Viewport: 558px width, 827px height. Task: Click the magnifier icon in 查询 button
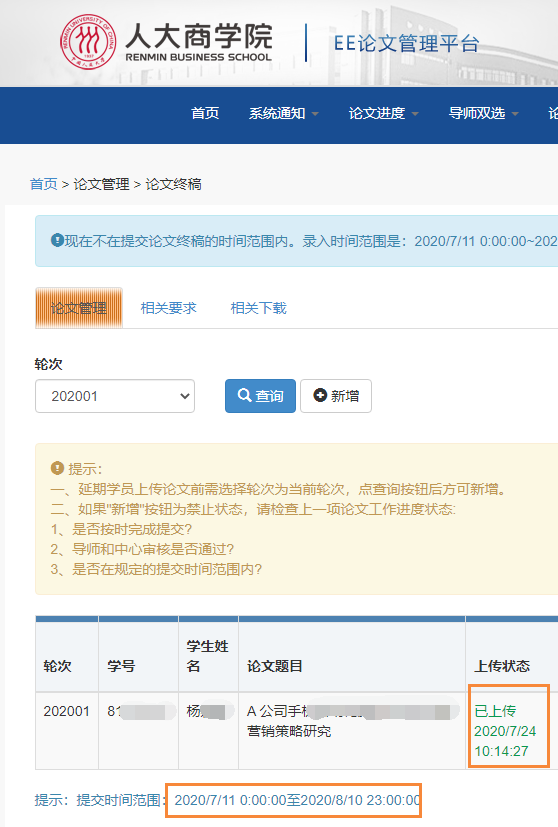click(x=244, y=395)
